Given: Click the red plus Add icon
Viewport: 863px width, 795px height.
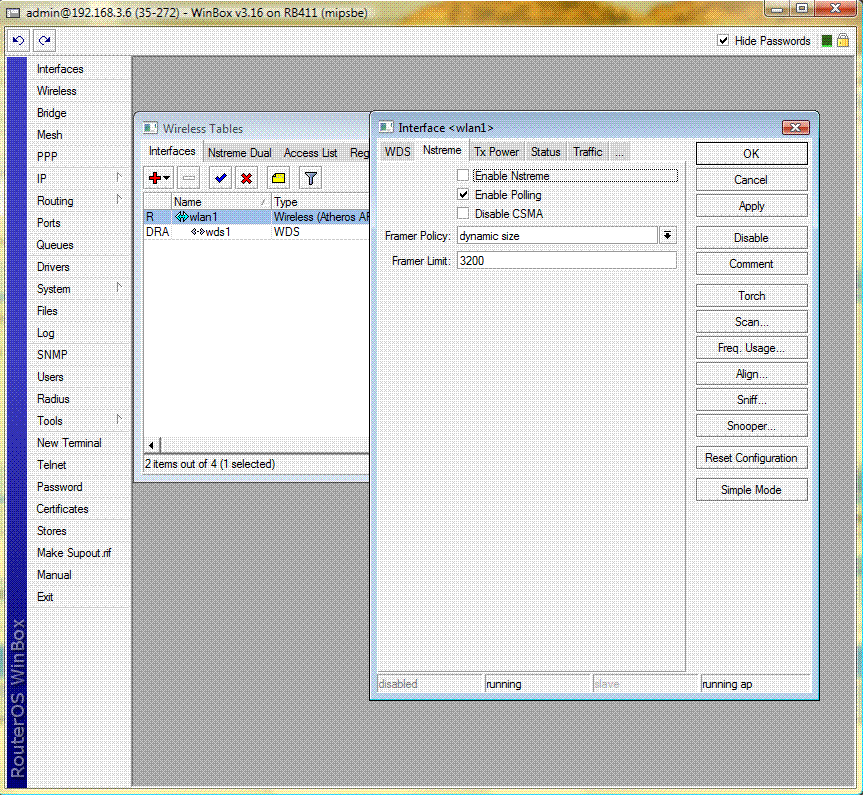Looking at the screenshot, I should click(155, 178).
